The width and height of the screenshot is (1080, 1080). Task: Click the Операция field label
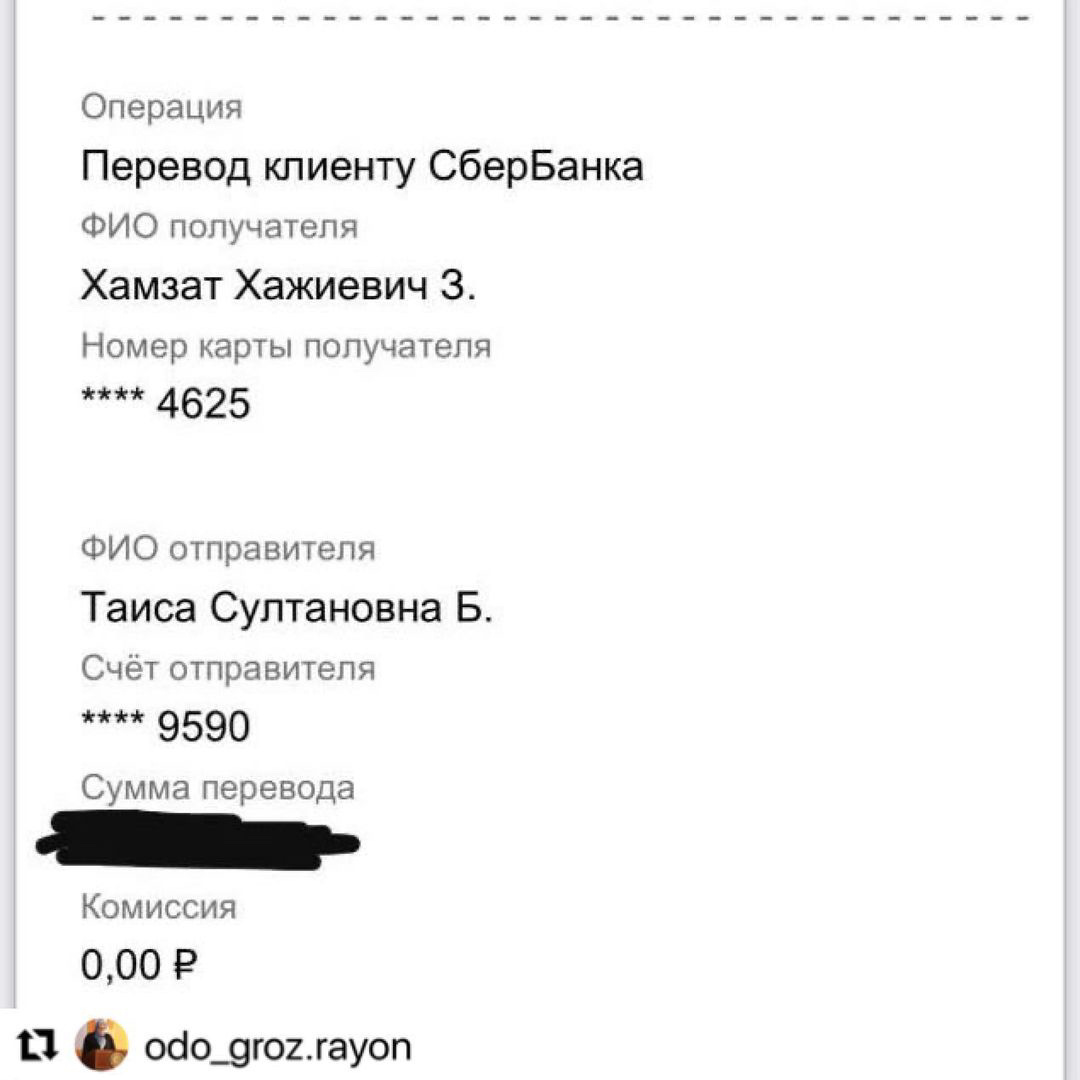coord(161,107)
